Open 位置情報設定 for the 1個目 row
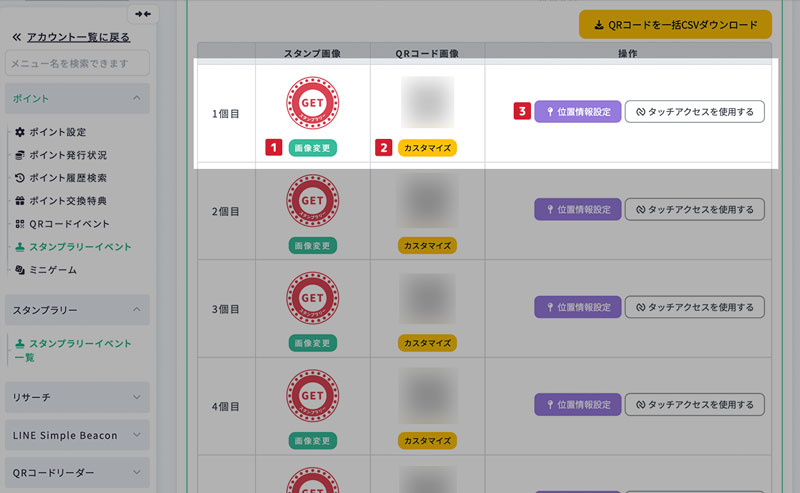Image resolution: width=800 pixels, height=493 pixels. click(578, 111)
